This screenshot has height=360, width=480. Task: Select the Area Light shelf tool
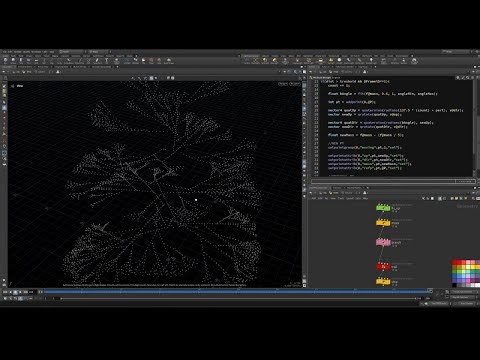click(x=275, y=61)
